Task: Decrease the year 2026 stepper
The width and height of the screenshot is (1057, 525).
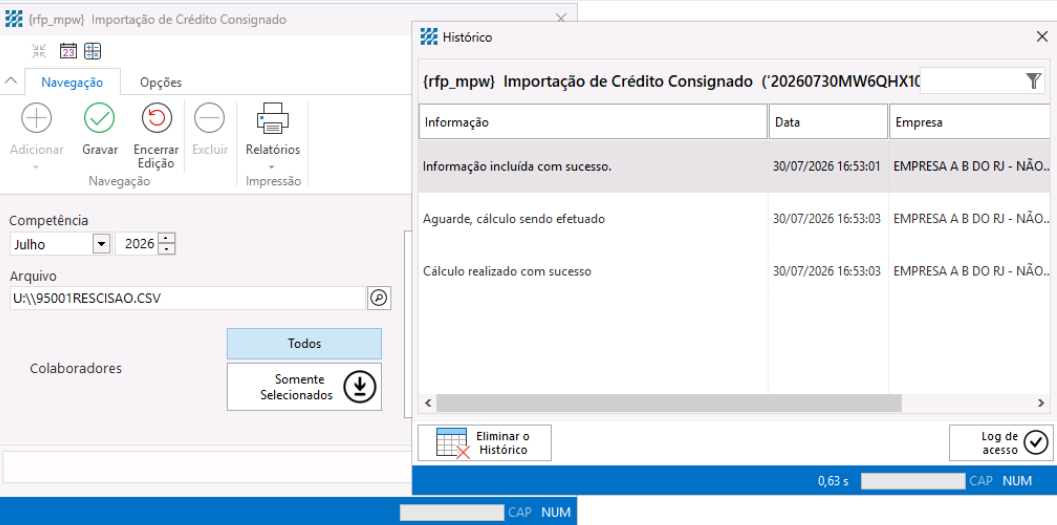Action: coord(167,249)
